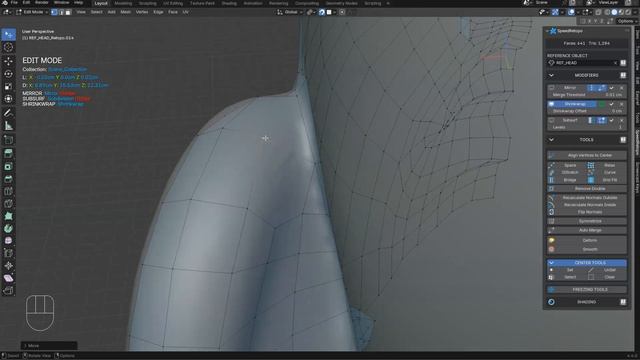Select the Poly Build tool
This screenshot has width=640, height=360.
[9, 216]
